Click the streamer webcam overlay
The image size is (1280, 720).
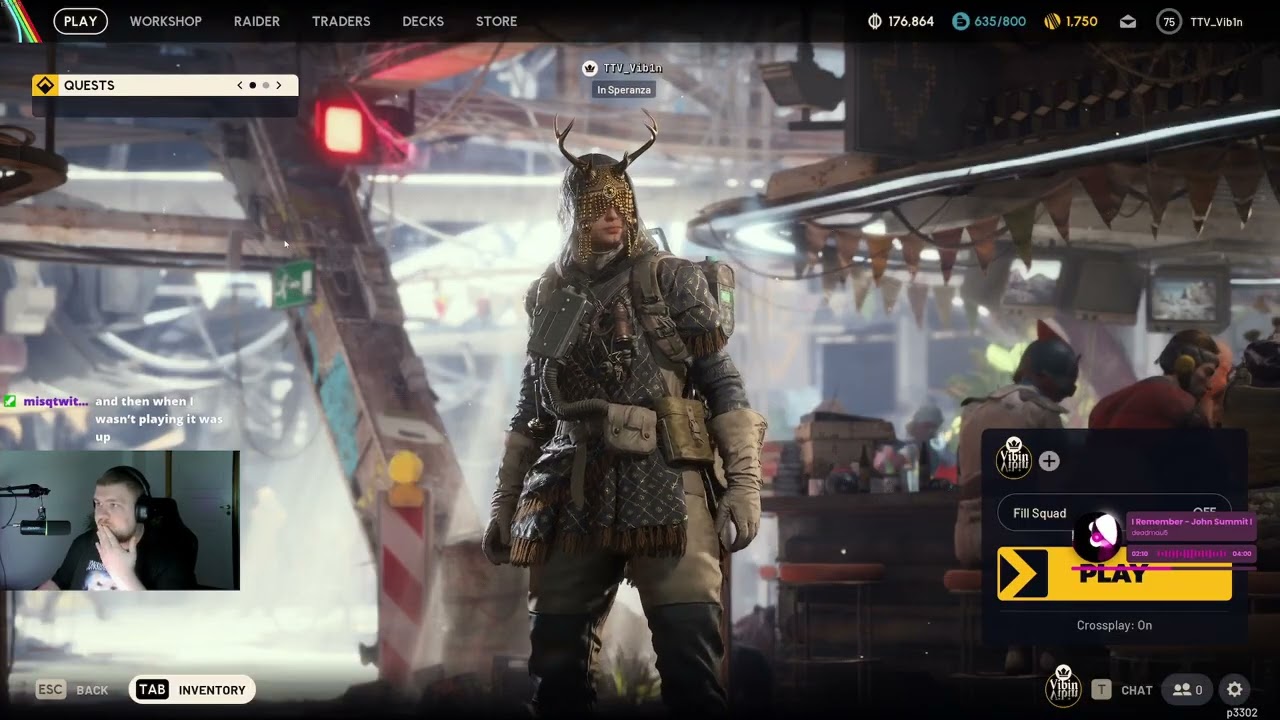point(120,520)
